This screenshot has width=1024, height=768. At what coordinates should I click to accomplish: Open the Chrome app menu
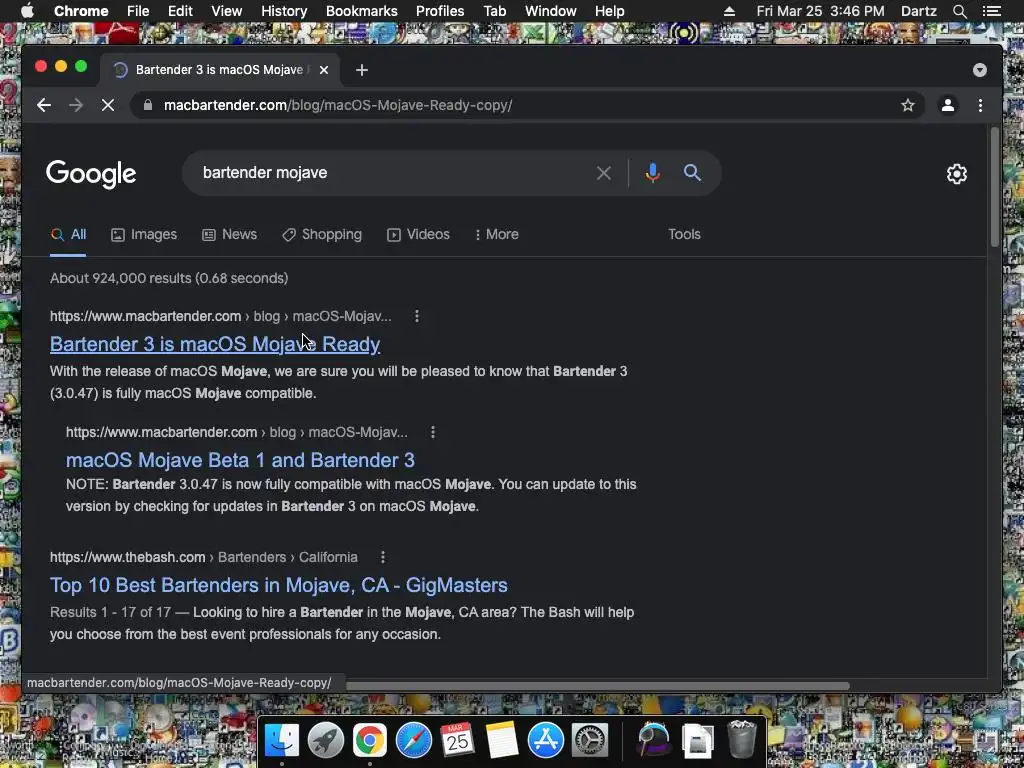(81, 11)
